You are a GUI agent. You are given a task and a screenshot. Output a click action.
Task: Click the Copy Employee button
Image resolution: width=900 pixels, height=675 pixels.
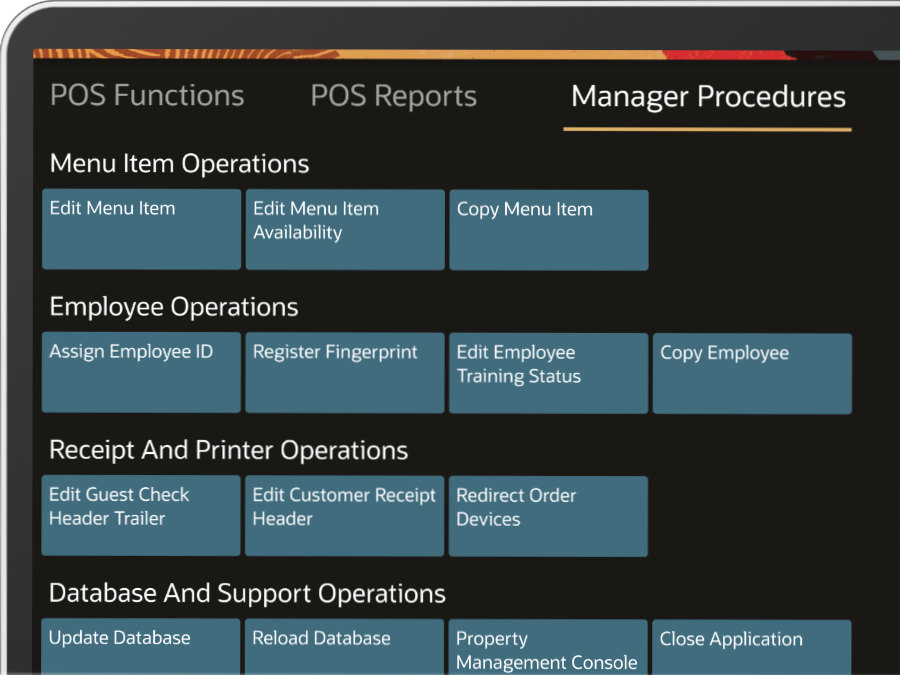[752, 374]
